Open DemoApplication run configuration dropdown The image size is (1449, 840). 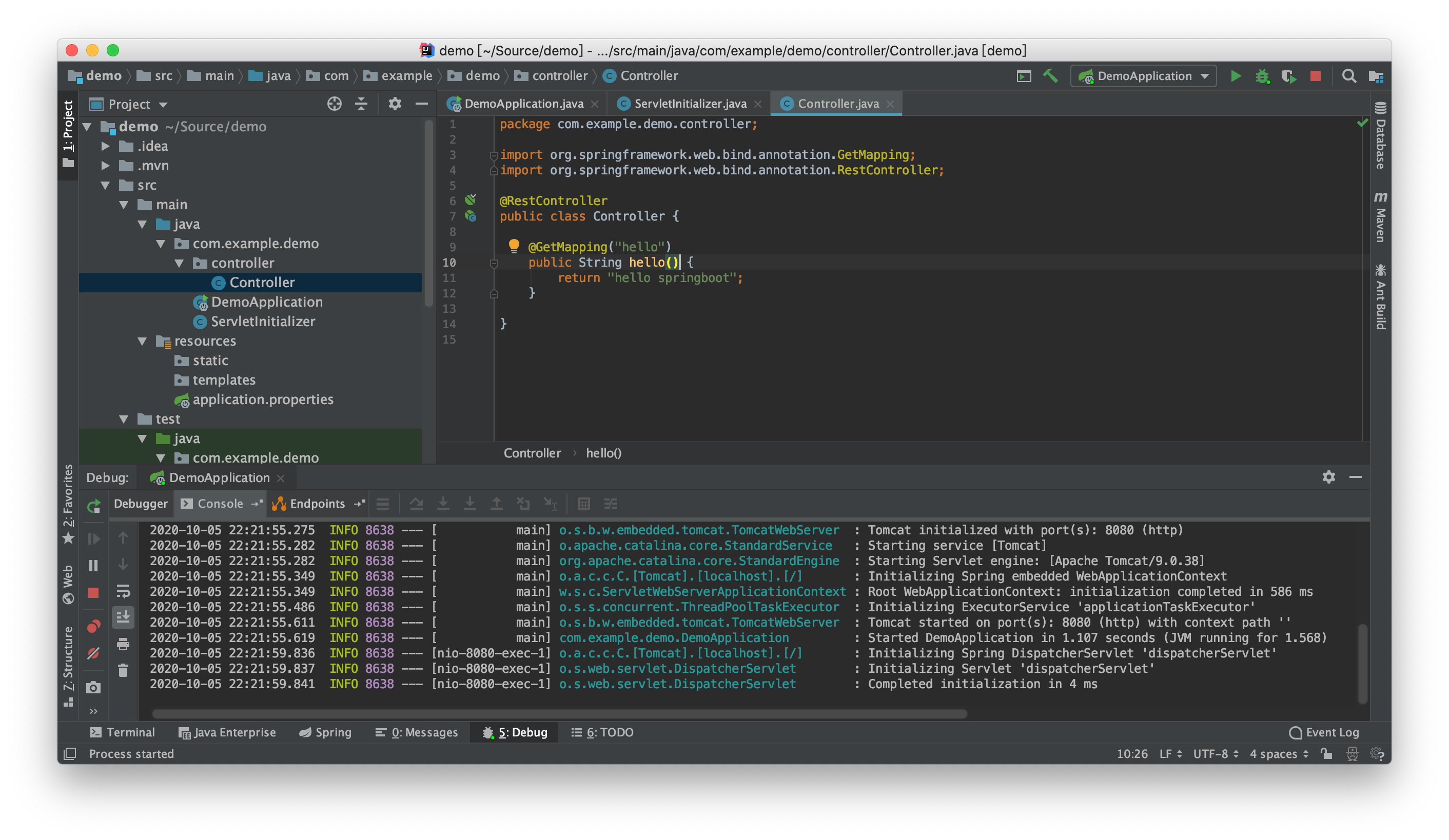coord(1143,76)
